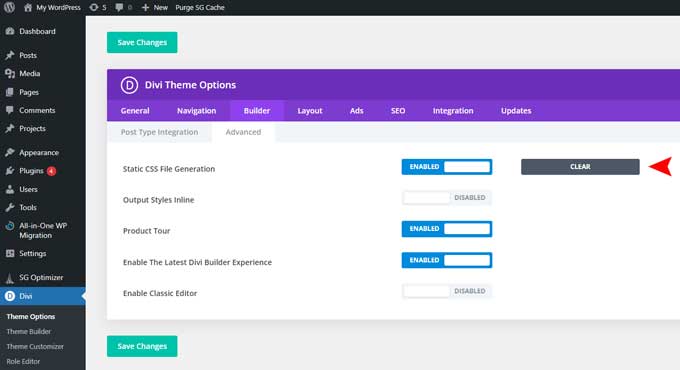Click the CLEAR static CSS button
Image resolution: width=680 pixels, height=370 pixels.
[x=580, y=167]
